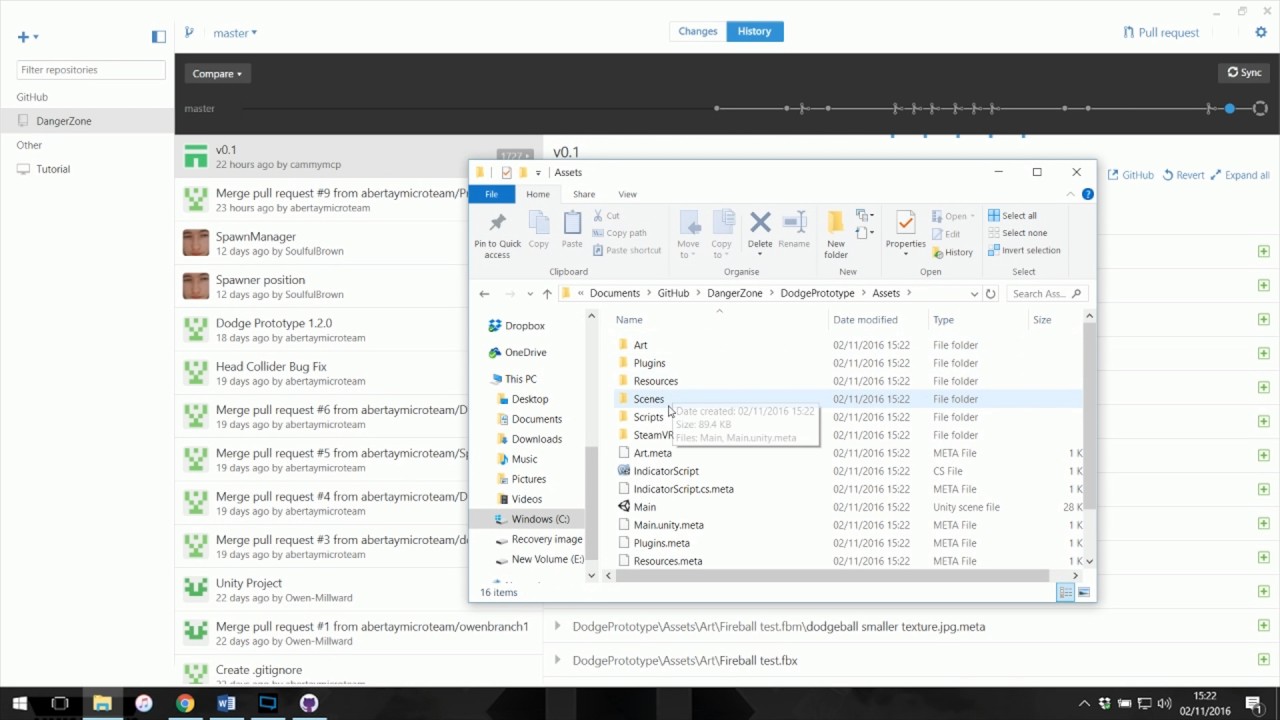
Task: Open Task View on the taskbar
Action: pyautogui.click(x=60, y=703)
